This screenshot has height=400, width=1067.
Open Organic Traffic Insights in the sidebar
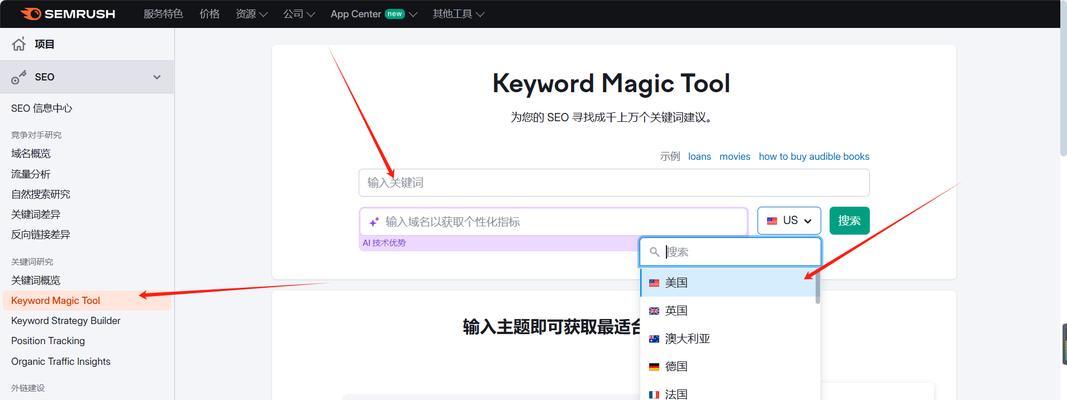coord(61,361)
